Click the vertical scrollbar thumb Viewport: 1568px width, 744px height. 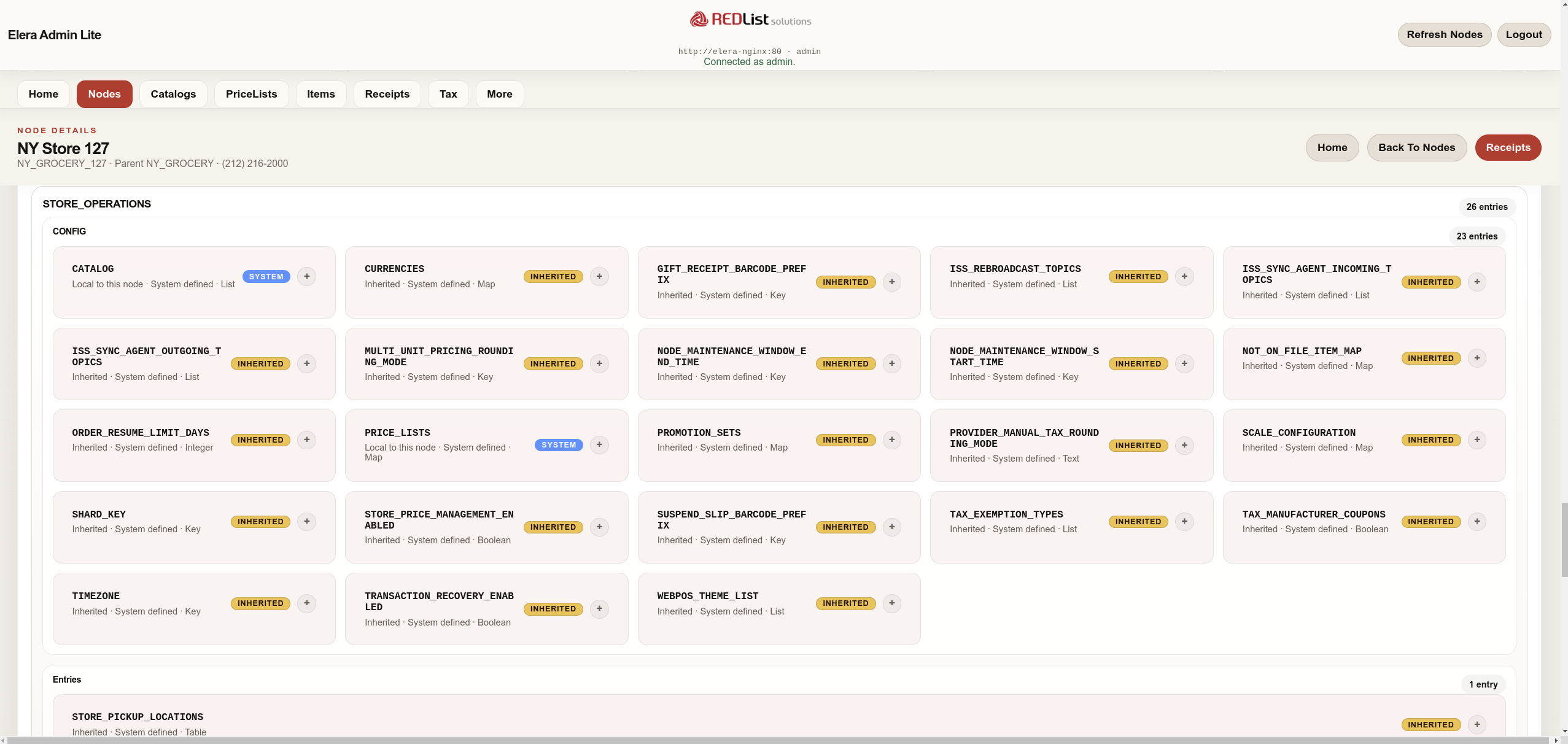tap(1564, 540)
